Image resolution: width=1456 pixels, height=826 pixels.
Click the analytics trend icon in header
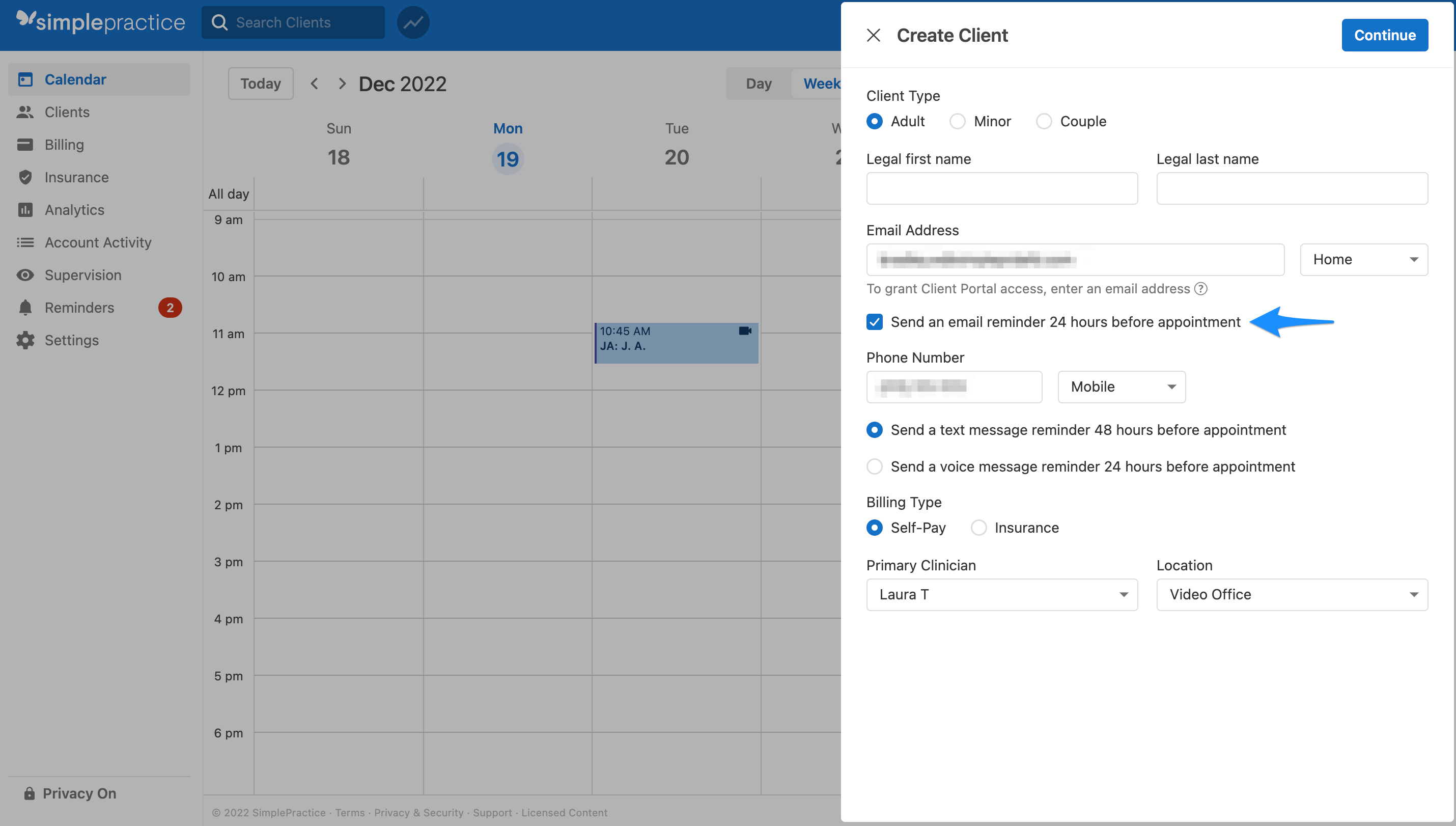point(413,23)
